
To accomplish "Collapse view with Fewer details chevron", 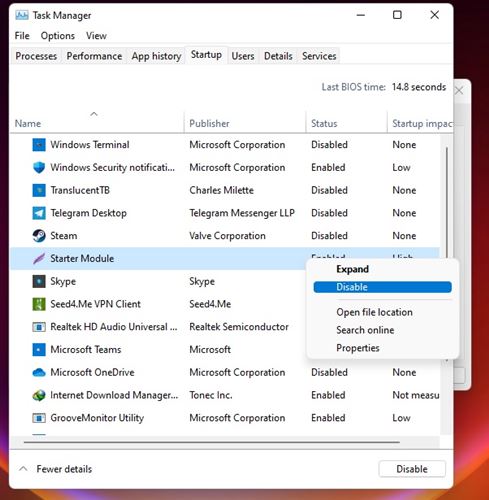I will (23, 469).
